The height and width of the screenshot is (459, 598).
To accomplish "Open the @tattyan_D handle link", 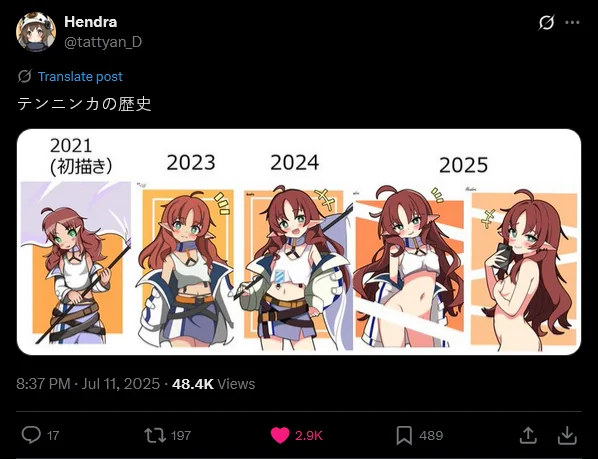I will pos(103,42).
